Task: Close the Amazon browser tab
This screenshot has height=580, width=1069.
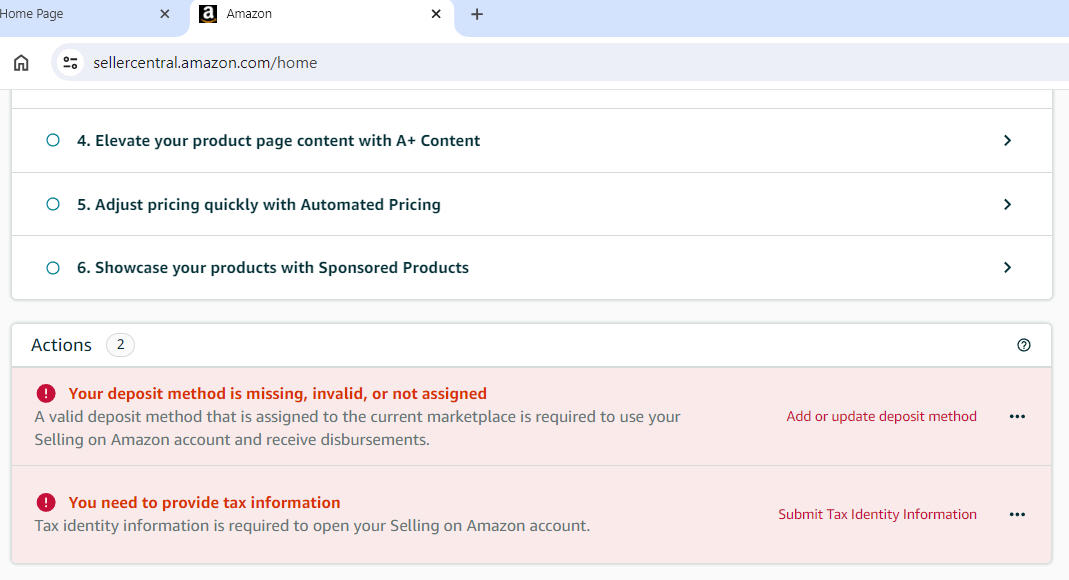Action: tap(436, 14)
